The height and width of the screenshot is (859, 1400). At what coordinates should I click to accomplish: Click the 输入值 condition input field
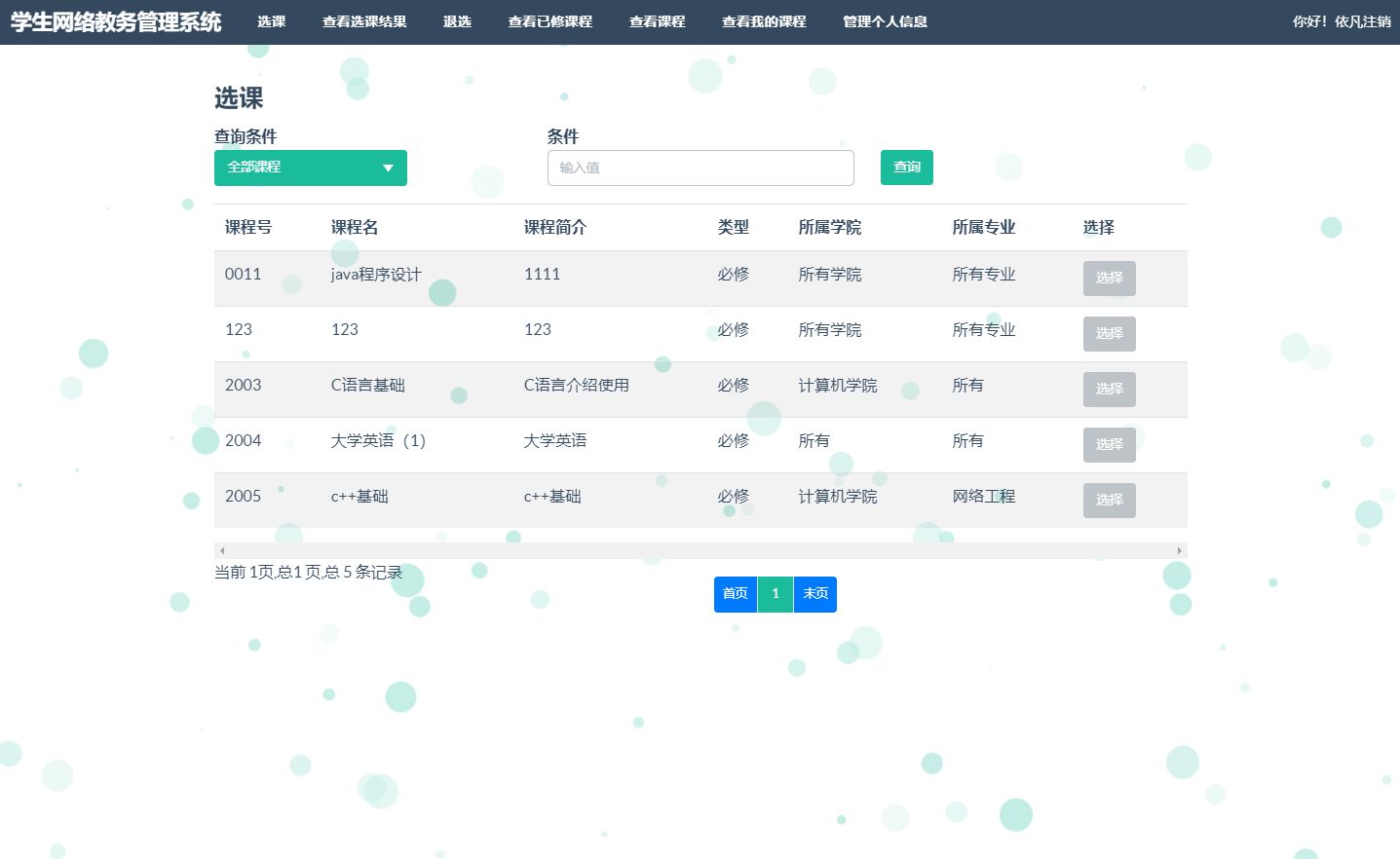[x=700, y=168]
